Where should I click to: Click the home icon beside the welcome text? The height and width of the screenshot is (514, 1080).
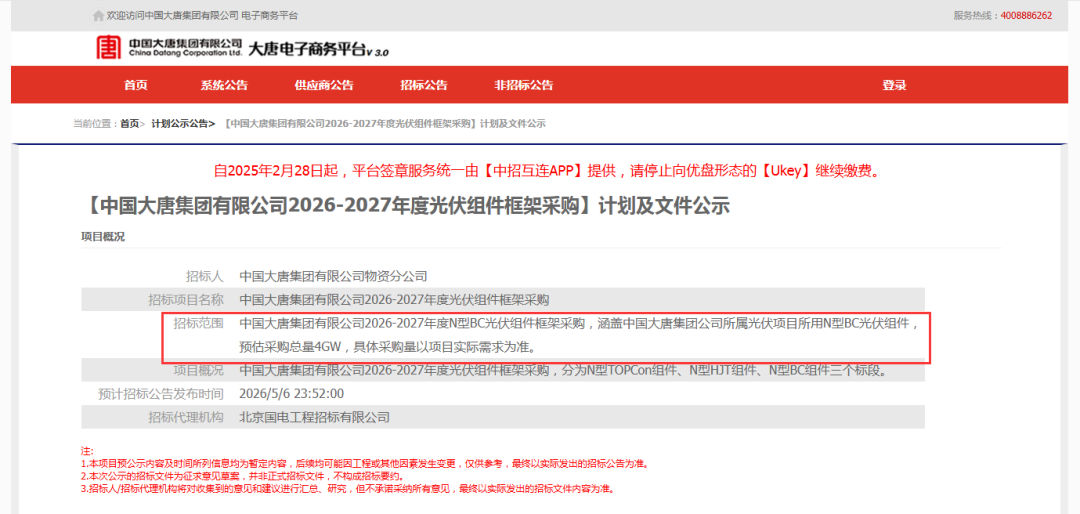click(98, 15)
